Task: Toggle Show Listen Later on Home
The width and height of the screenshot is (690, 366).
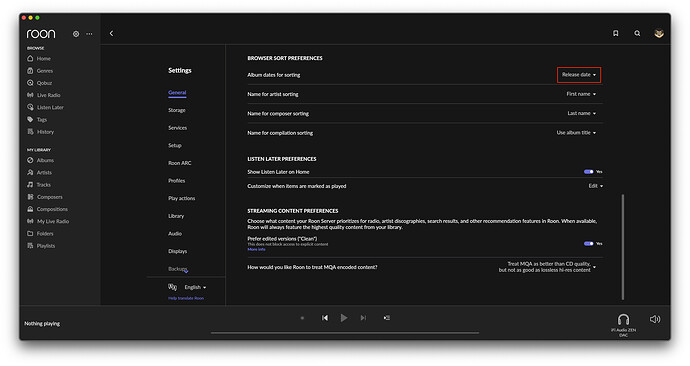Action: [588, 172]
